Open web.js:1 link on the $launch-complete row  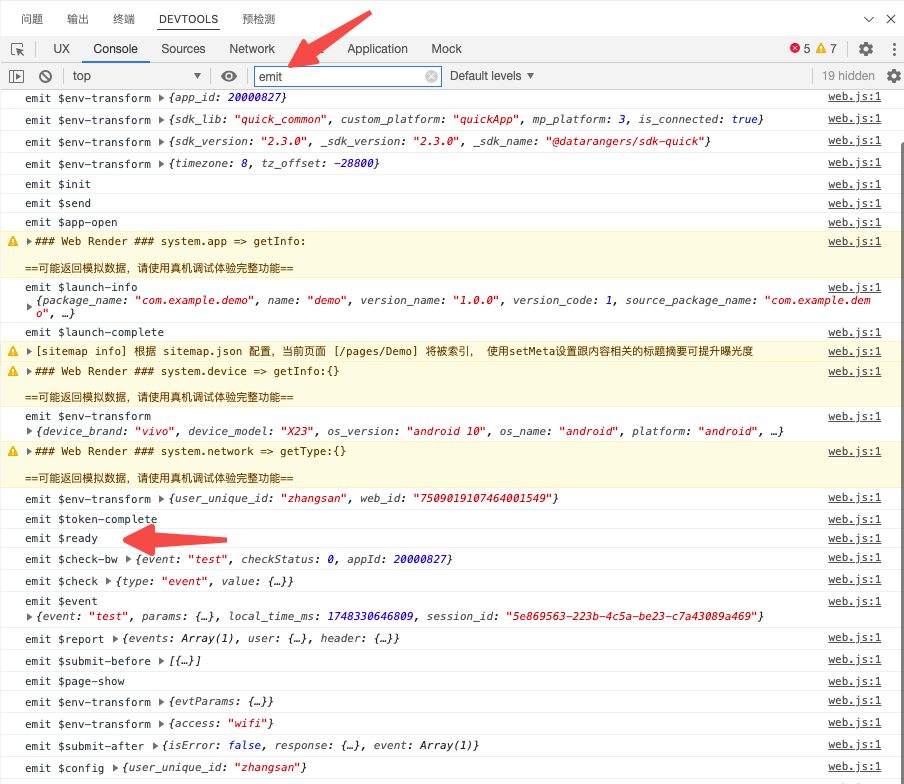click(x=854, y=333)
